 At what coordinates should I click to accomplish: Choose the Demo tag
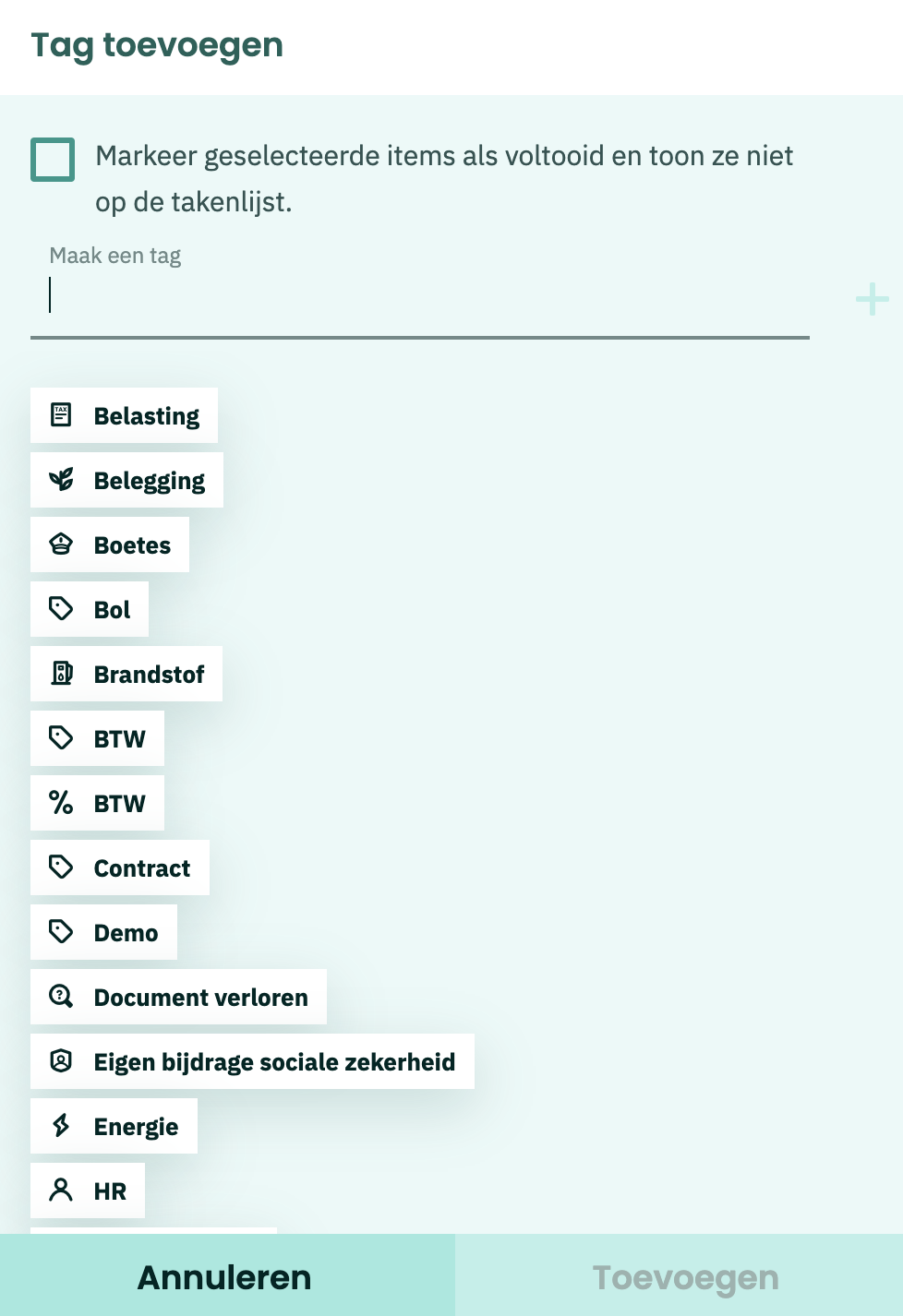(x=103, y=932)
